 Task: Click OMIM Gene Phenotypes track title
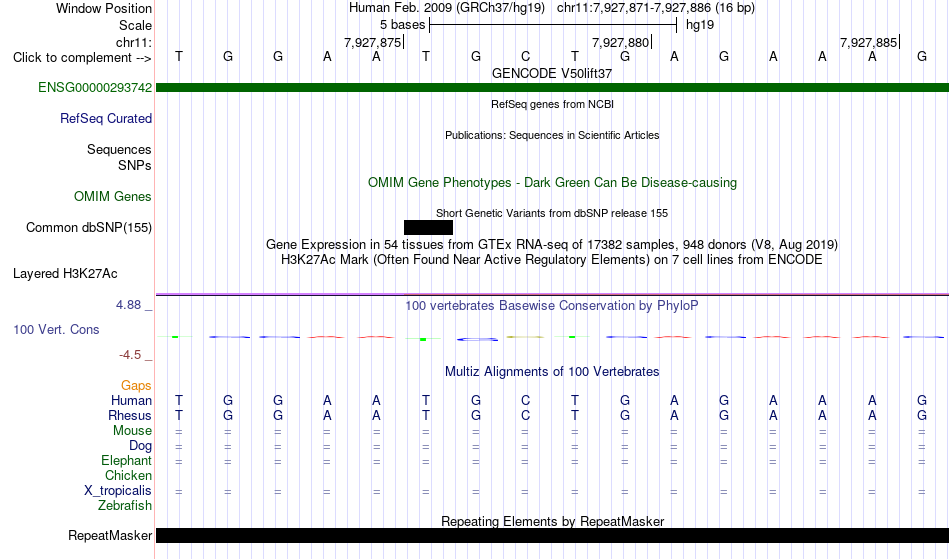pos(553,183)
